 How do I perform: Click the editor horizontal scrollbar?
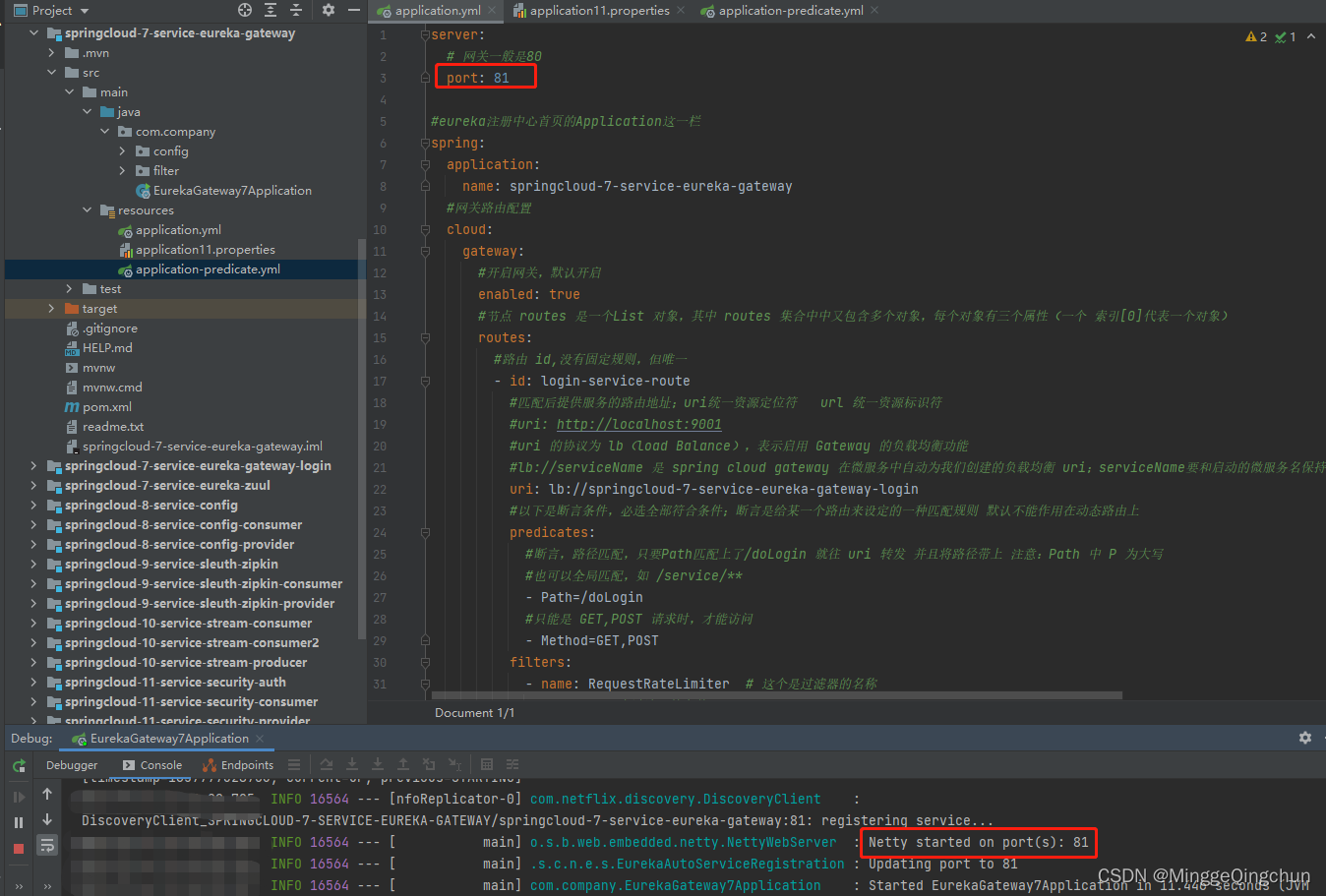tap(777, 695)
